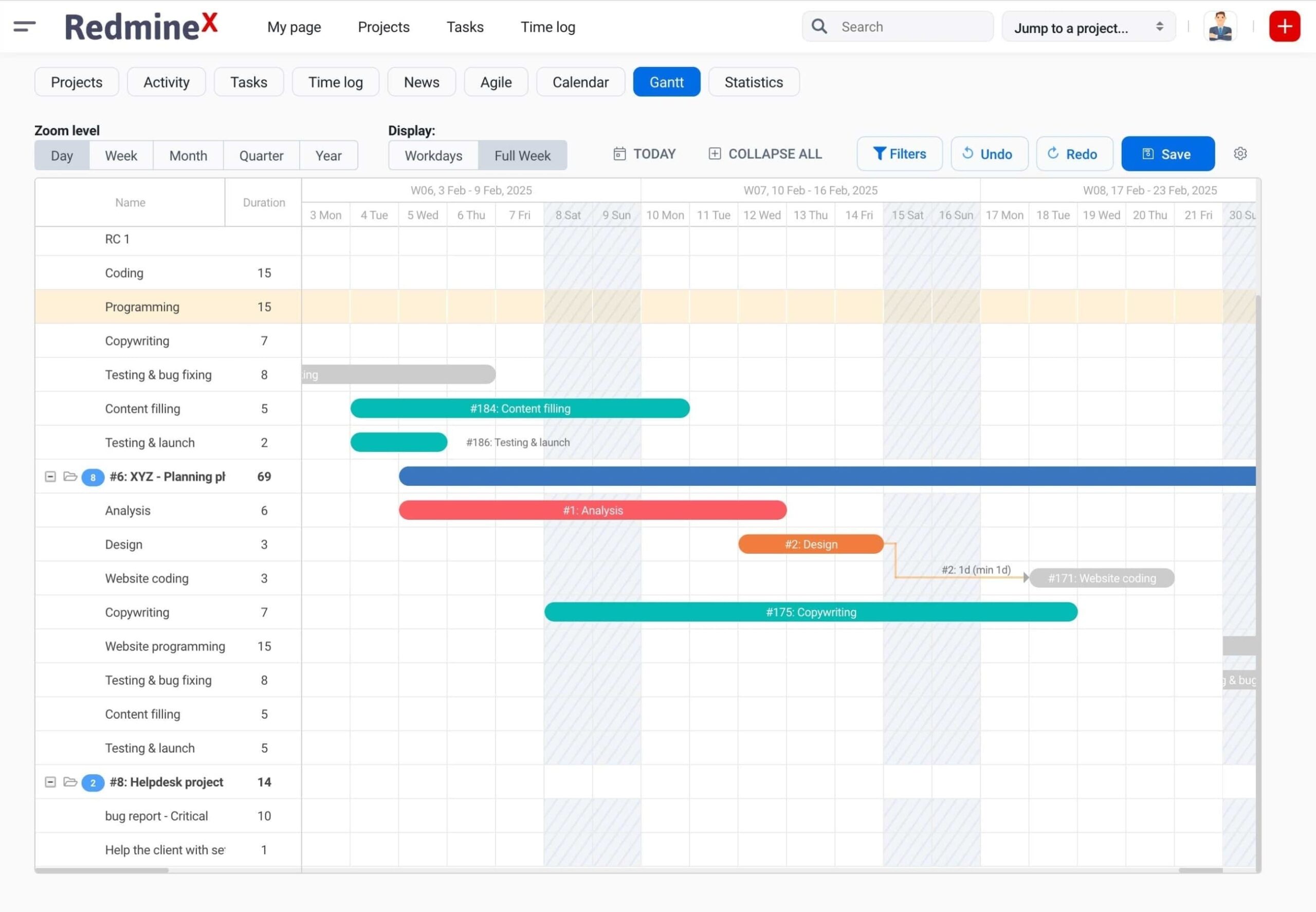Switch zoom level to Month

tap(188, 155)
